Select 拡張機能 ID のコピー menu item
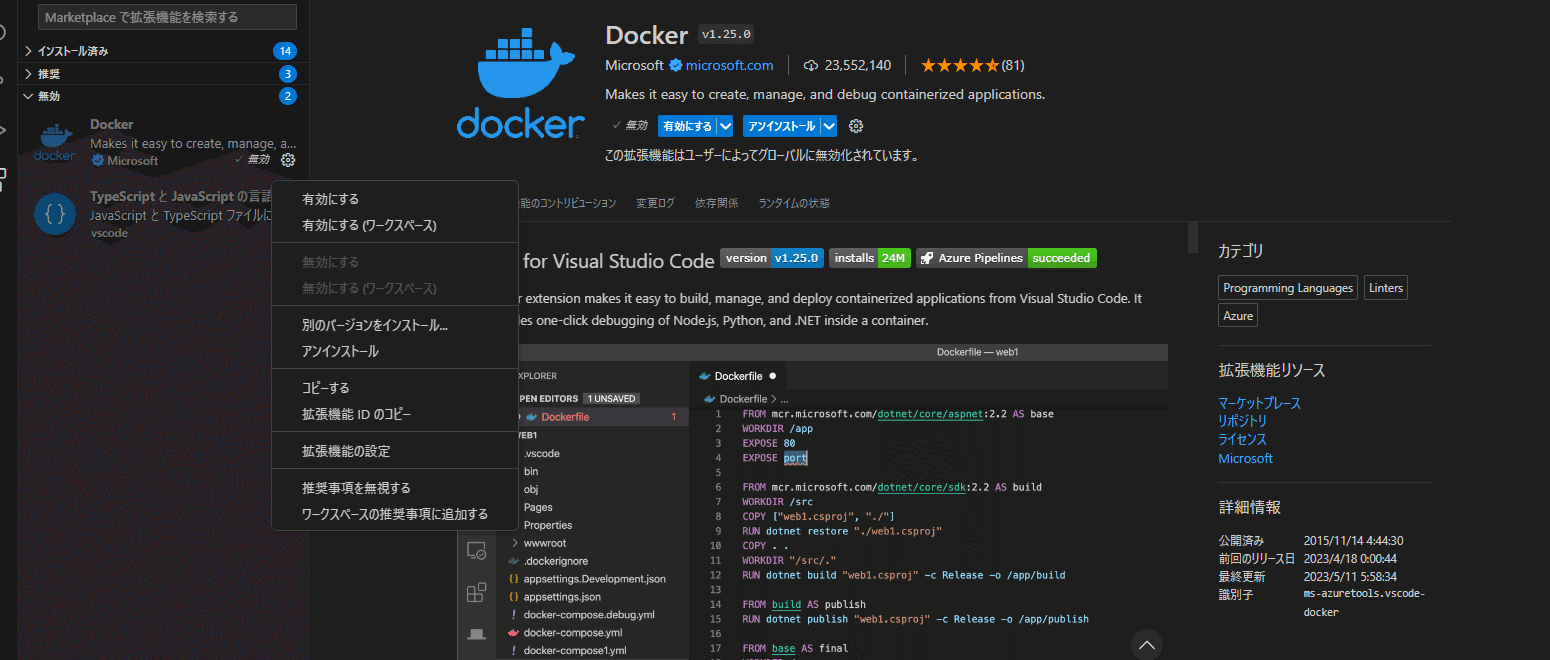 [x=395, y=414]
